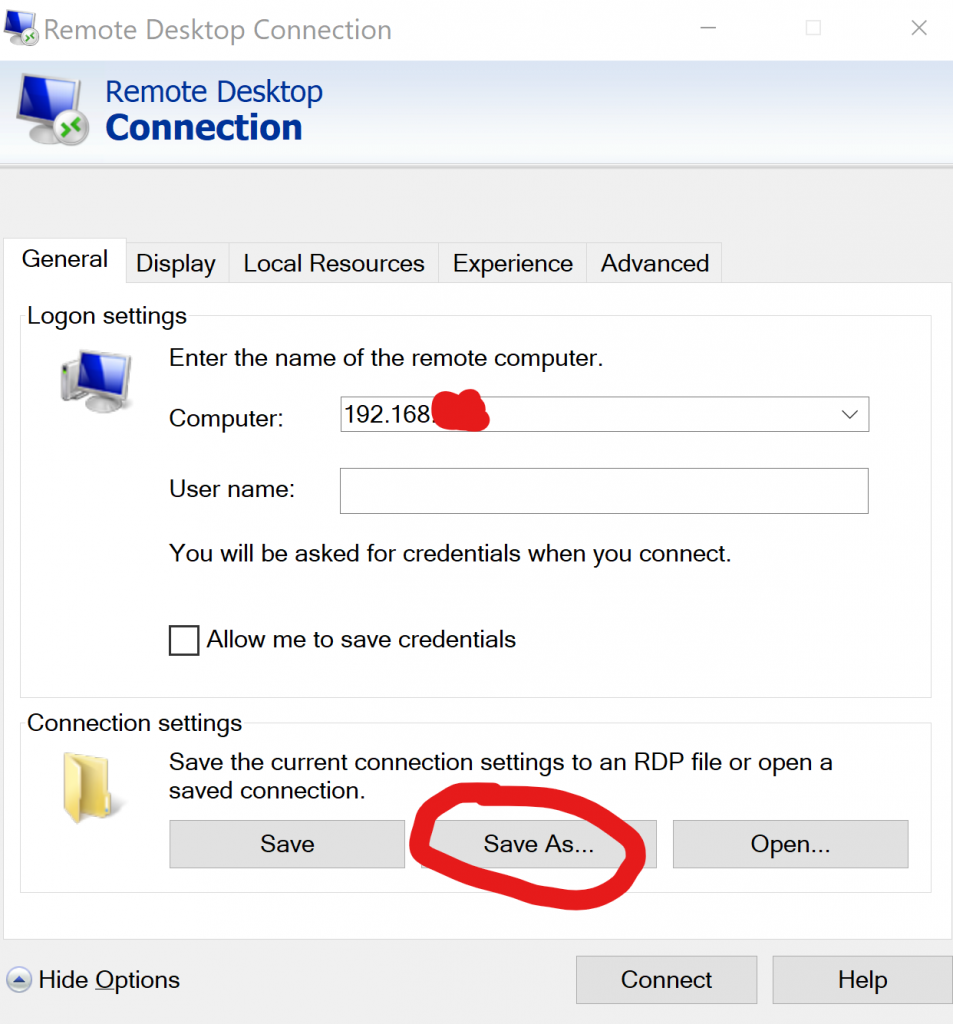Click the 'User name:' label
Viewport: 953px width, 1024px height.
tap(232, 488)
